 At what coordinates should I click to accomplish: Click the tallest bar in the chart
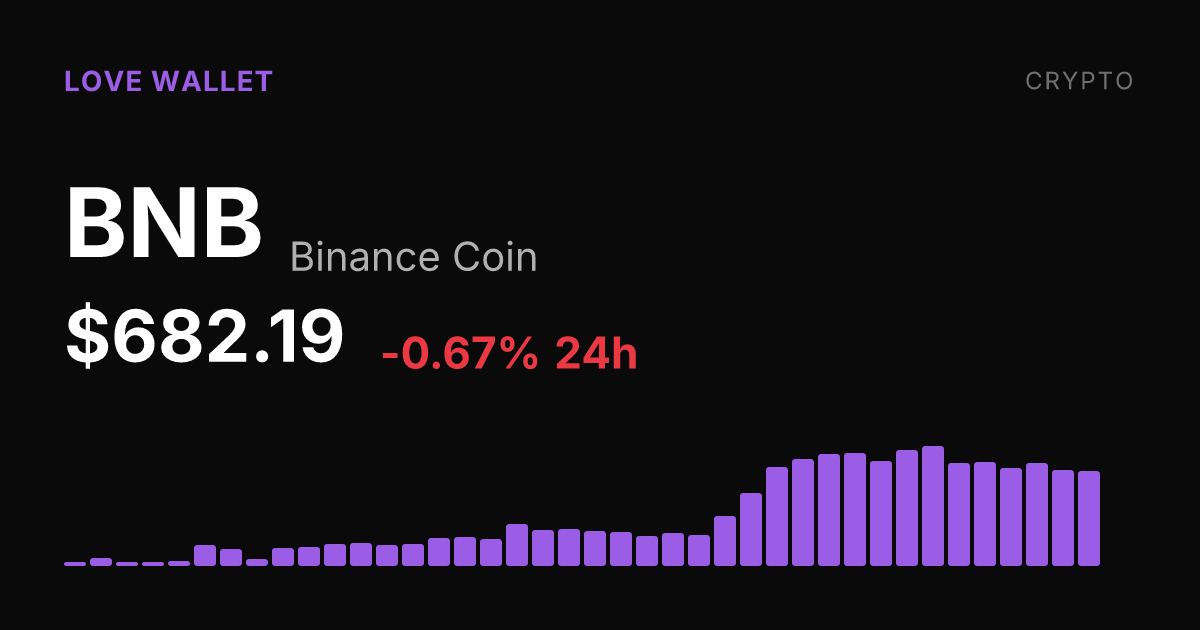[933, 506]
